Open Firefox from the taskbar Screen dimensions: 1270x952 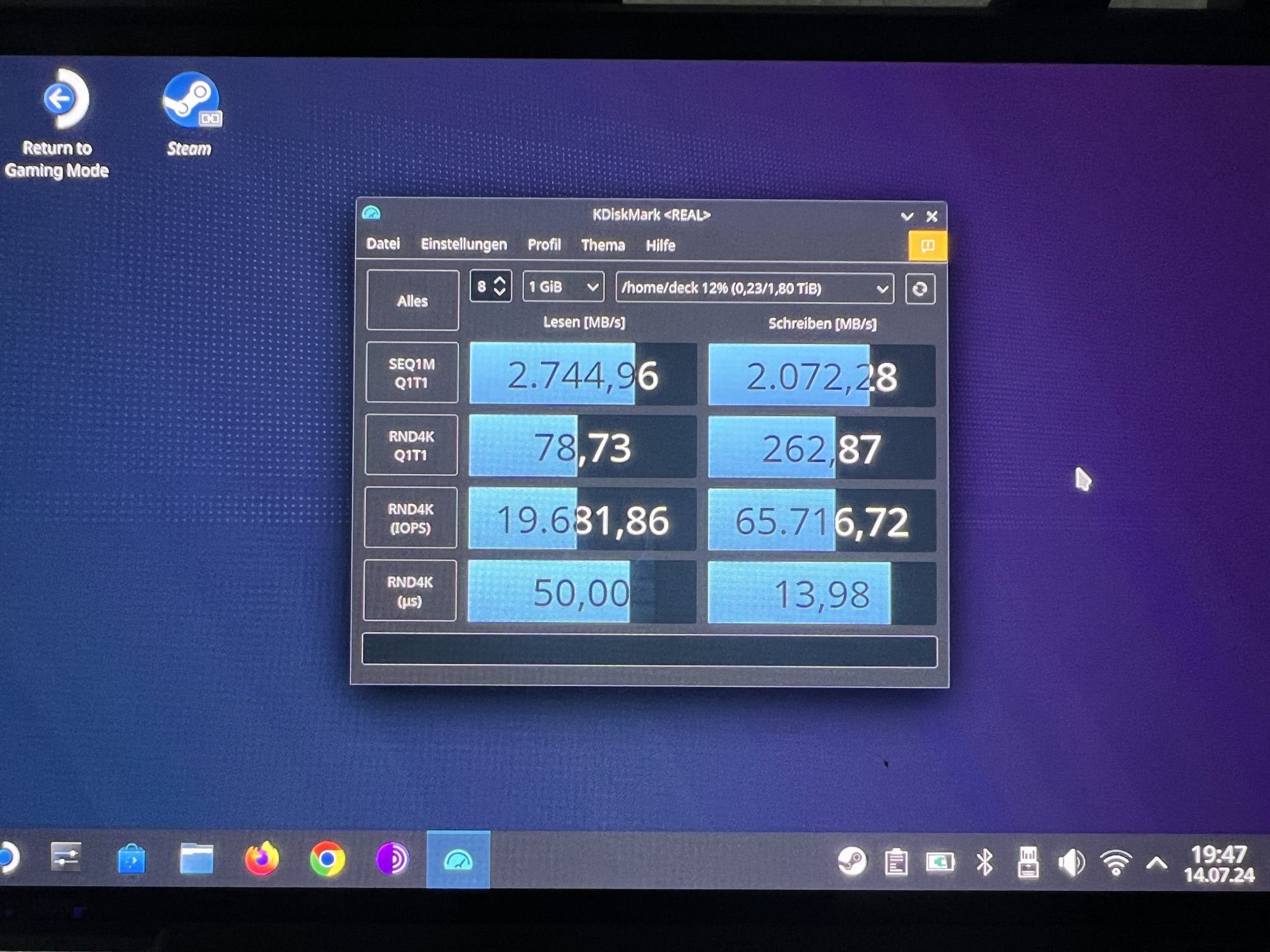(x=262, y=859)
